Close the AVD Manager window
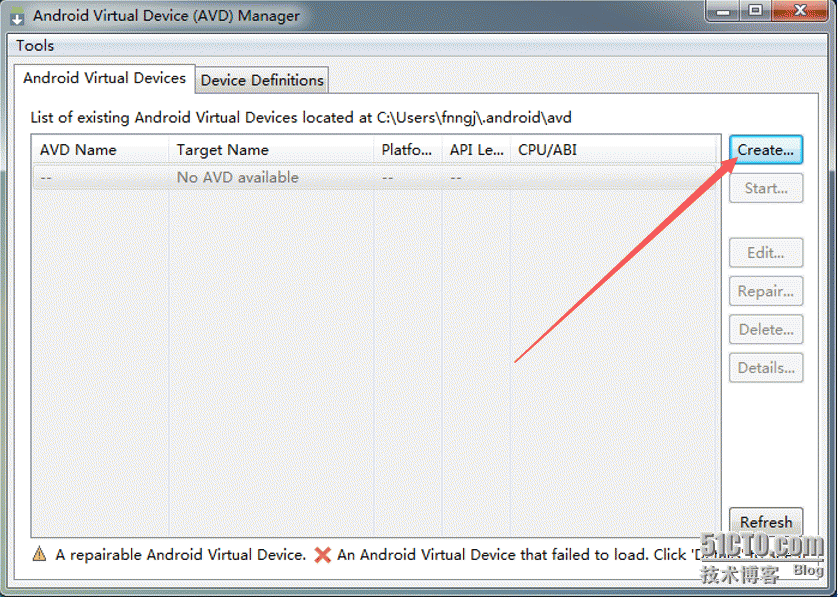 click(800, 11)
